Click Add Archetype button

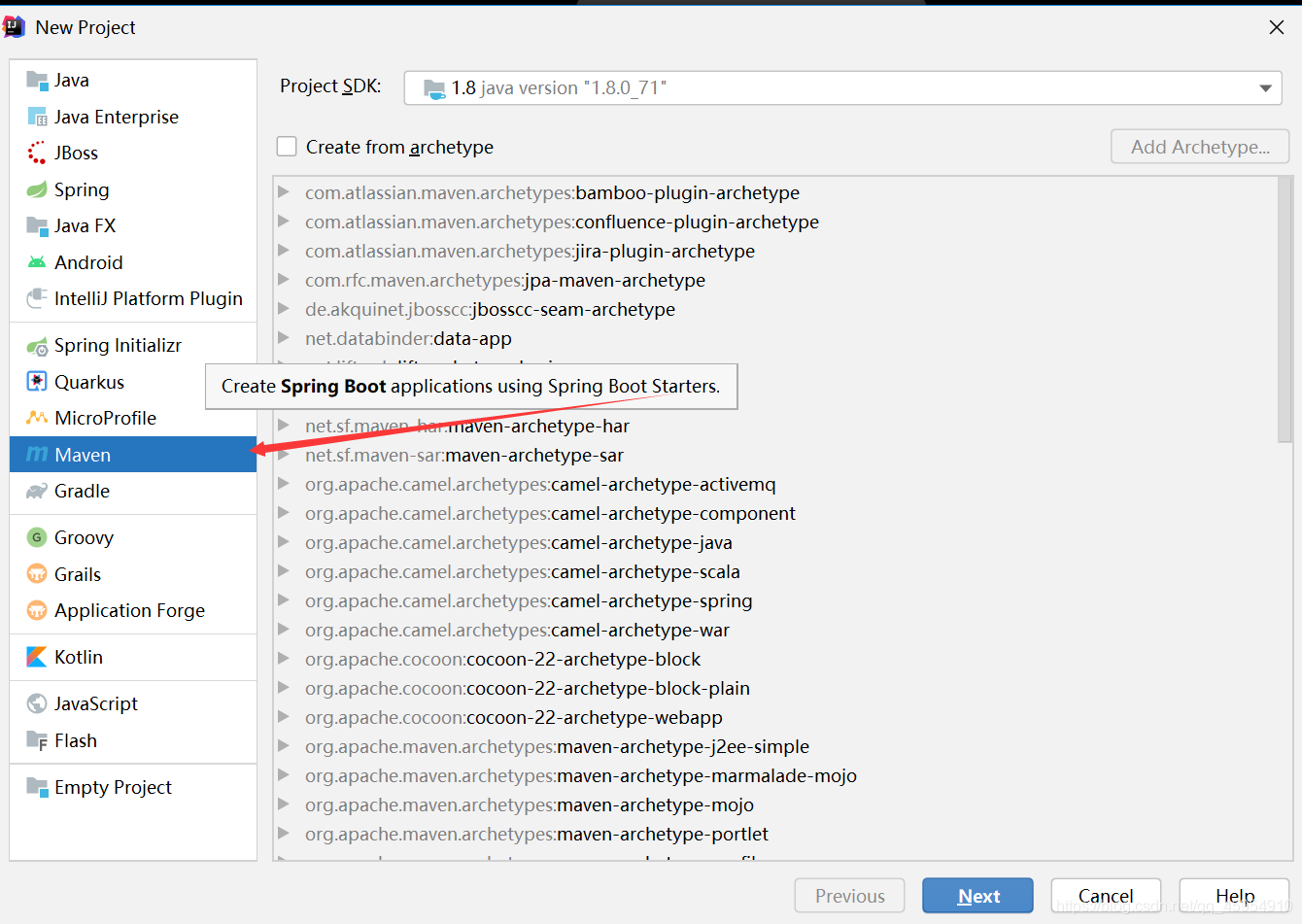tap(1200, 147)
